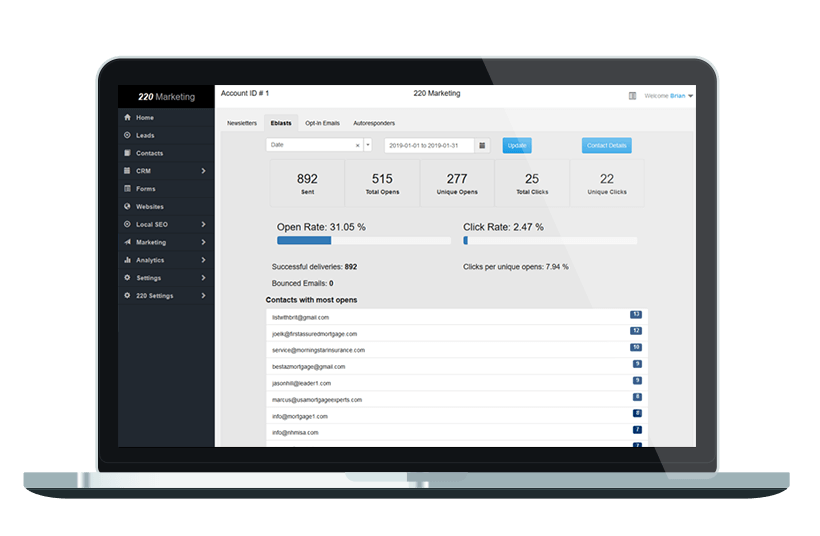Click the Home icon in sidebar

127,118
